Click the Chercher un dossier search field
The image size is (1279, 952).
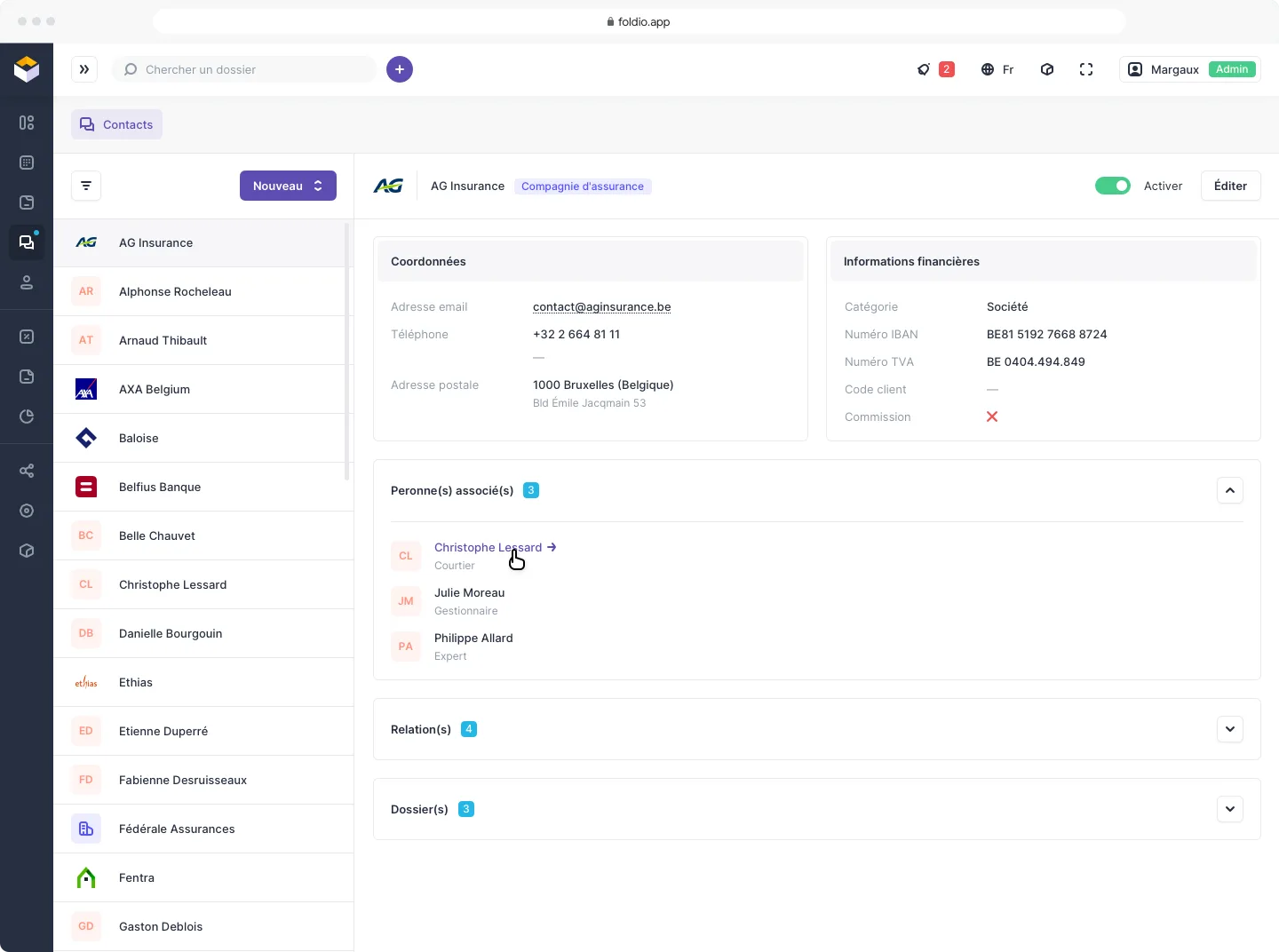[244, 69]
